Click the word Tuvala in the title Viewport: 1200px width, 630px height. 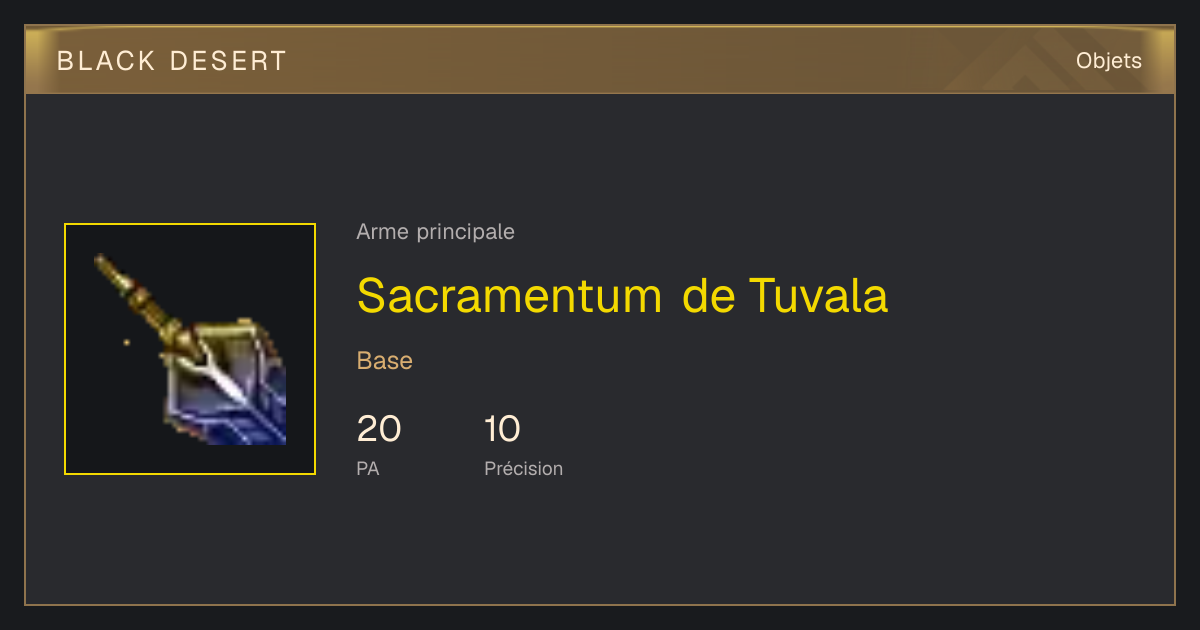818,295
